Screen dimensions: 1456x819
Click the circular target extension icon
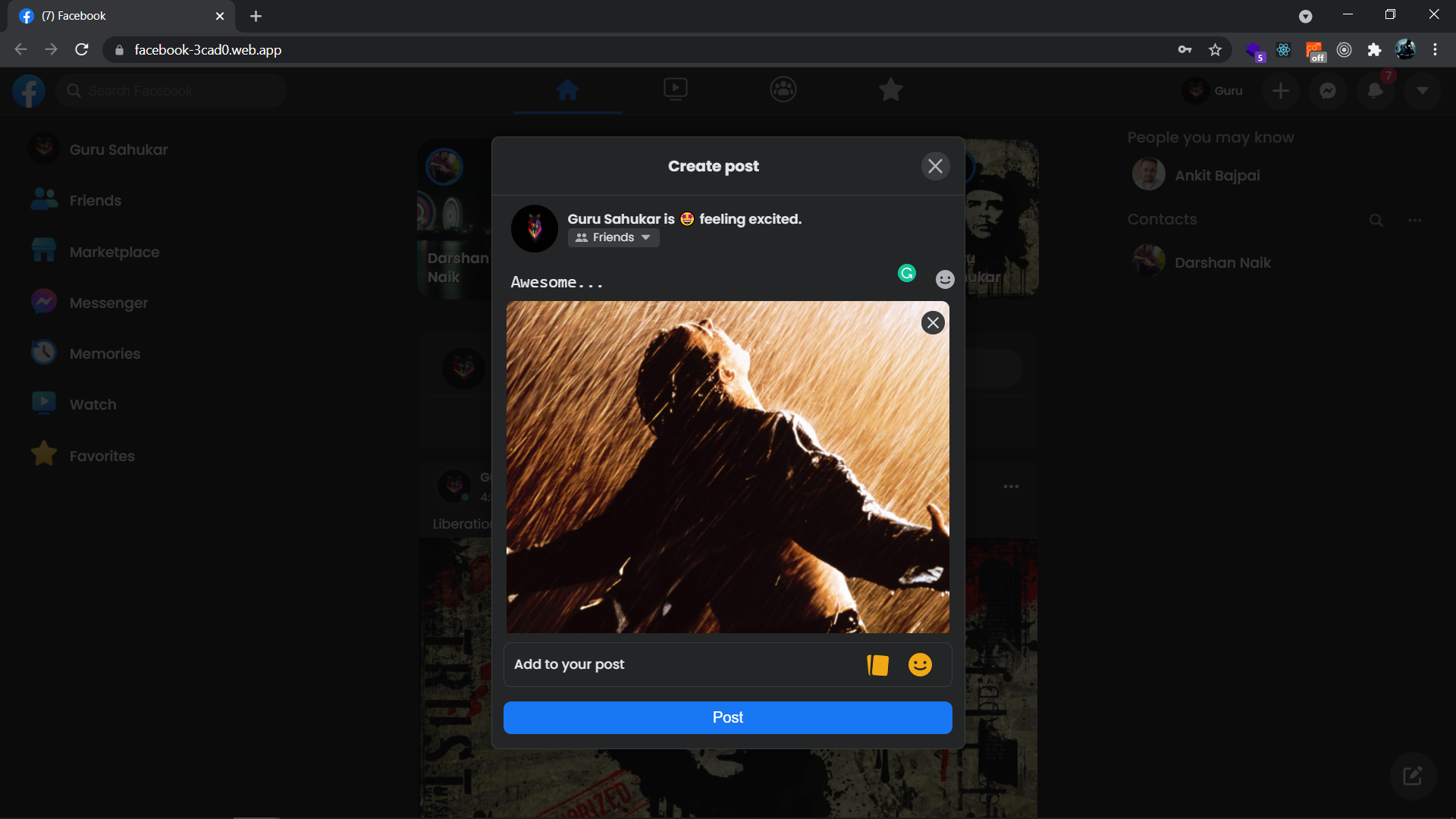[x=1344, y=50]
